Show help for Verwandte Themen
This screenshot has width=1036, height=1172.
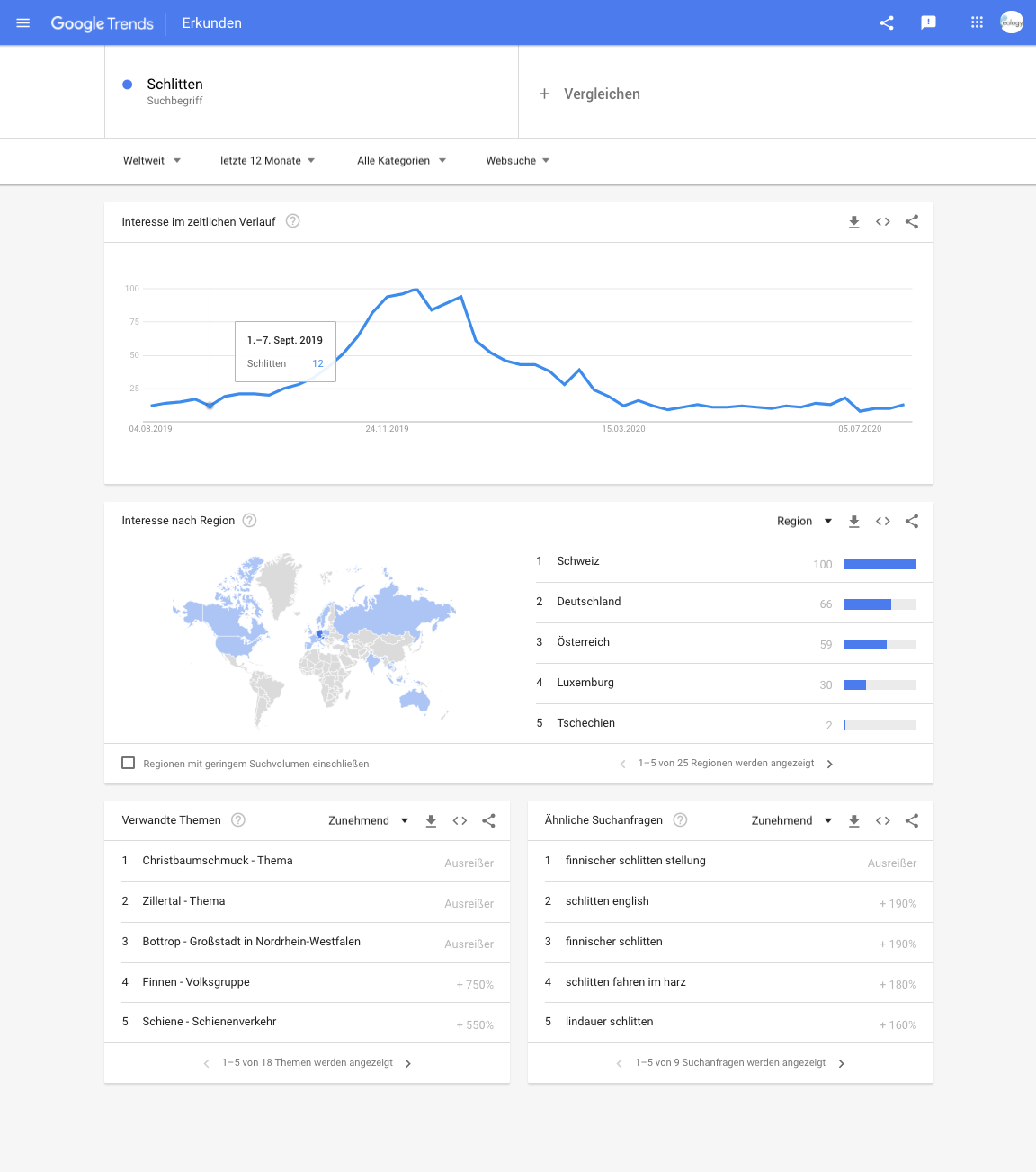pyautogui.click(x=238, y=820)
